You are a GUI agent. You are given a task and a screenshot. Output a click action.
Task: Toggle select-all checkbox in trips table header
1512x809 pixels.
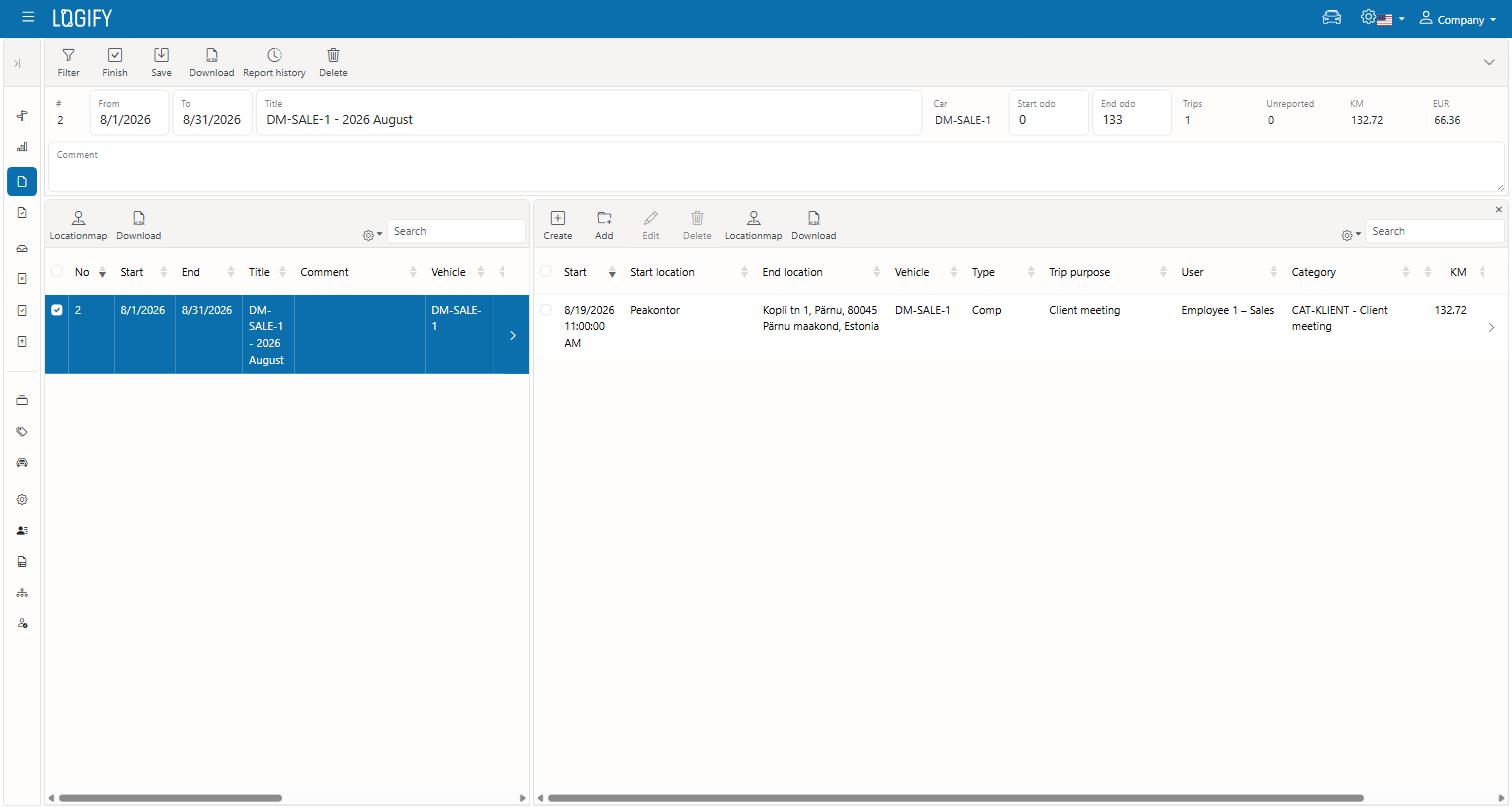pyautogui.click(x=546, y=272)
